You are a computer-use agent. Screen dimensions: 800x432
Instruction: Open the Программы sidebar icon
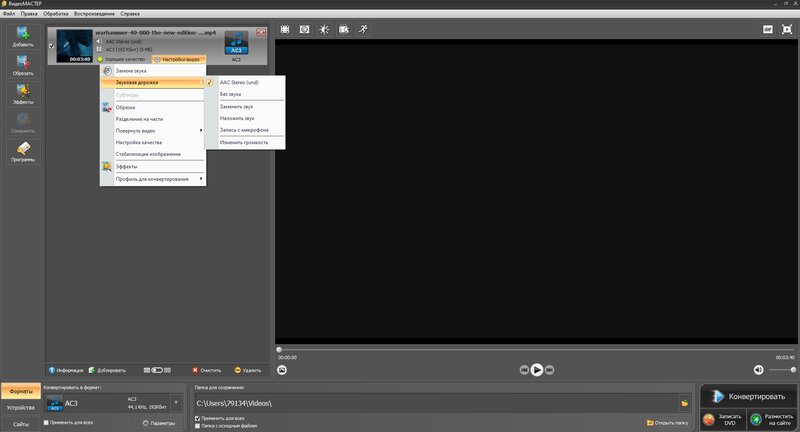[x=23, y=152]
